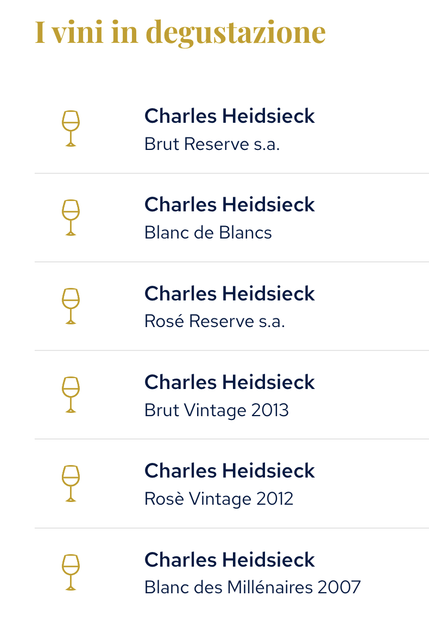The image size is (429, 640).
Task: Click the wine glass icon beside Rosé Reserve s.a.
Action: [71, 306]
